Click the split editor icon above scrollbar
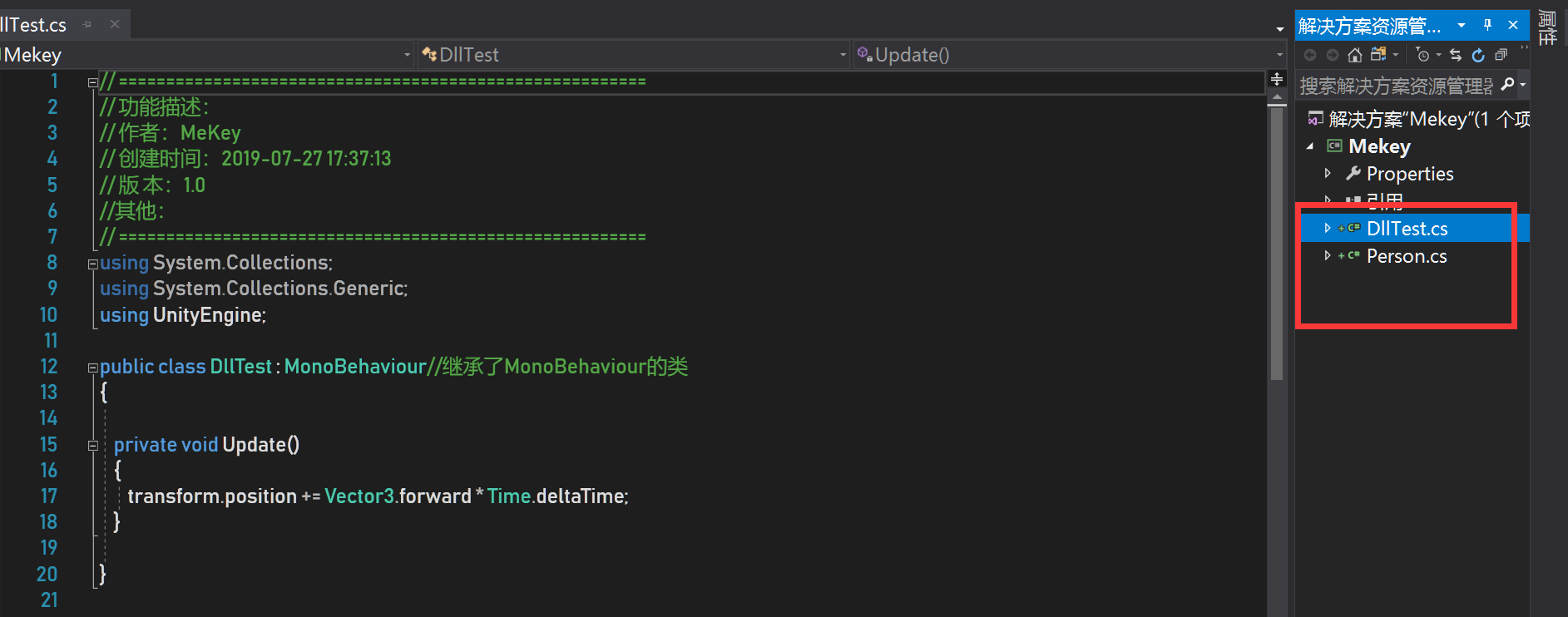Viewport: 1568px width, 617px height. click(x=1277, y=79)
